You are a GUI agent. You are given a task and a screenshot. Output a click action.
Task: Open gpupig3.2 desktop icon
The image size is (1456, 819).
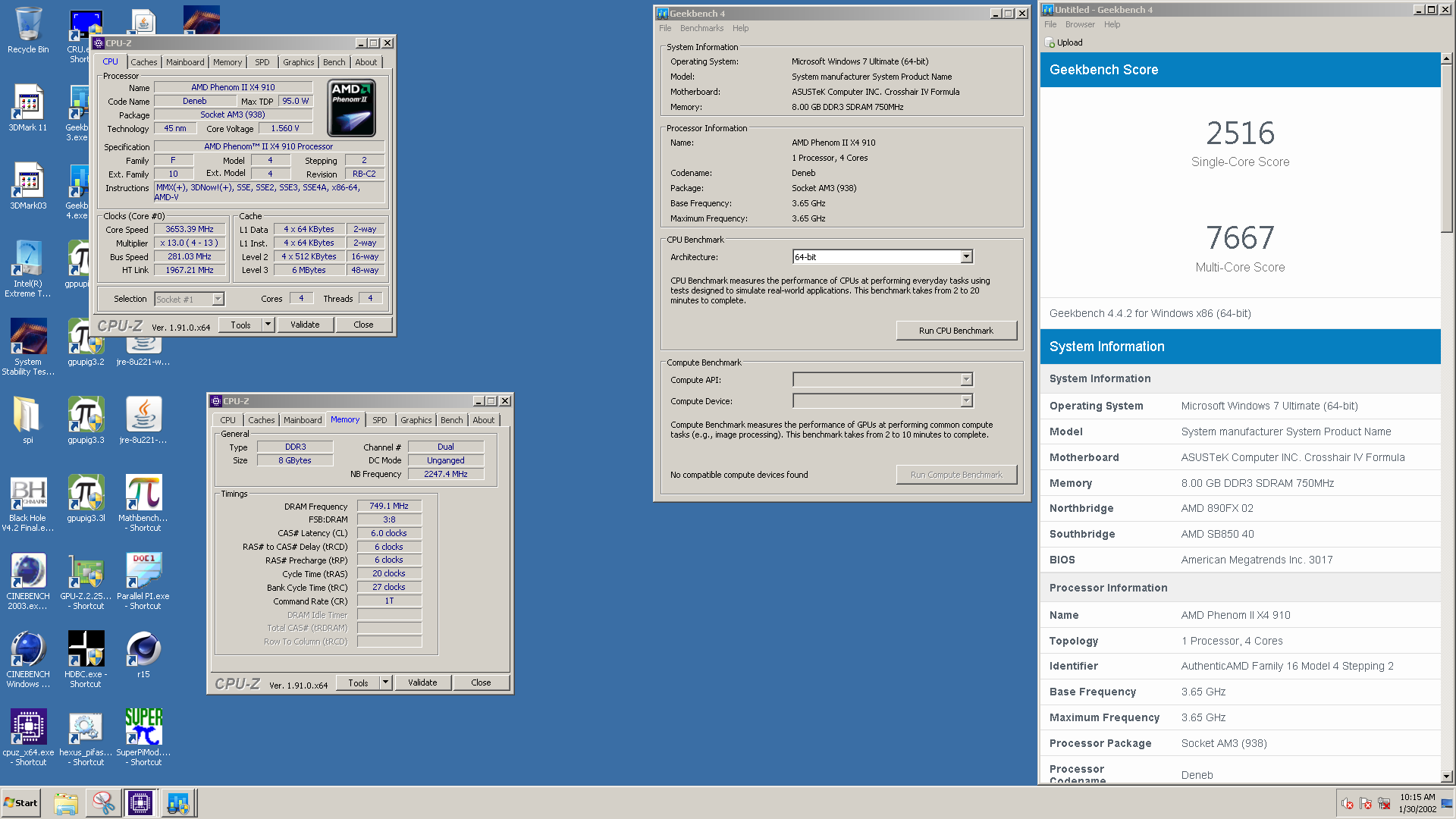[86, 342]
